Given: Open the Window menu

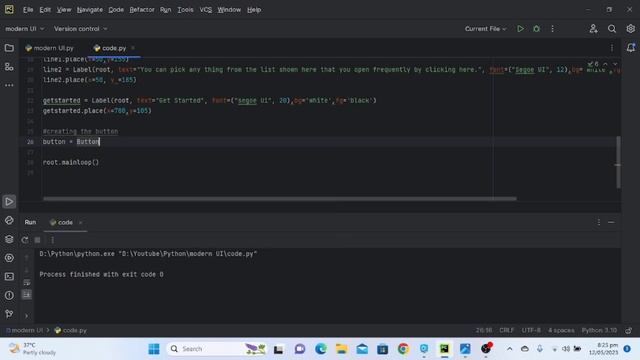Looking at the screenshot, I should [229, 10].
